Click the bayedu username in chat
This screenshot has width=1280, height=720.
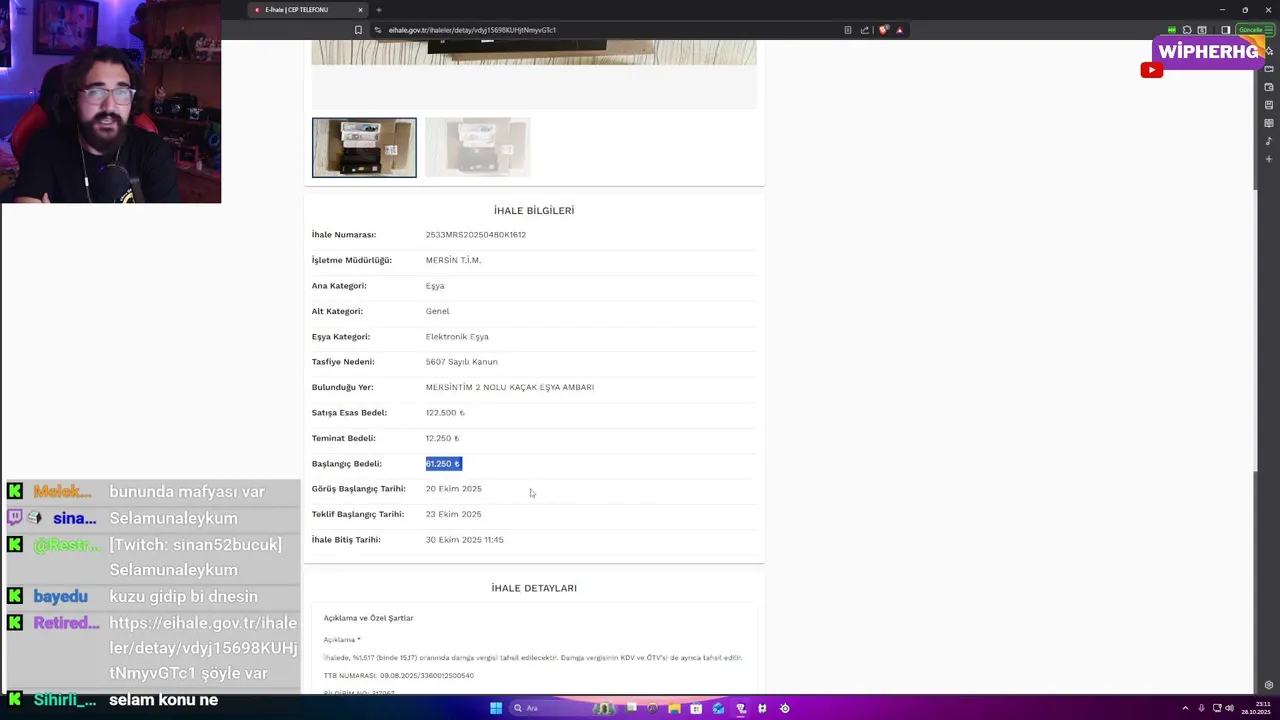[60, 597]
